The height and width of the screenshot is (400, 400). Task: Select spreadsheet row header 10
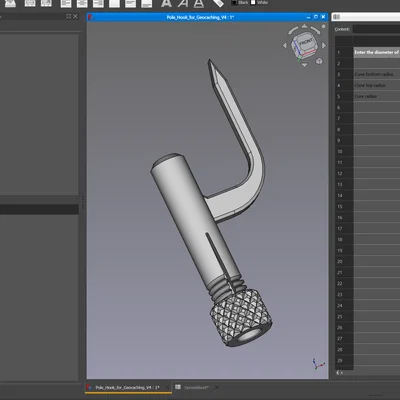pos(344,151)
